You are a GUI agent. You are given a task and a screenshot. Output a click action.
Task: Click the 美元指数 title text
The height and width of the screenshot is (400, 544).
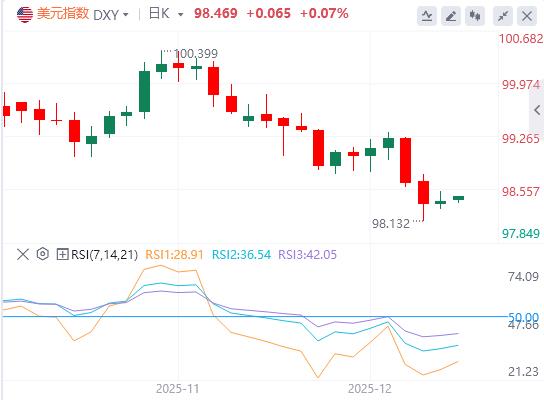coord(63,14)
